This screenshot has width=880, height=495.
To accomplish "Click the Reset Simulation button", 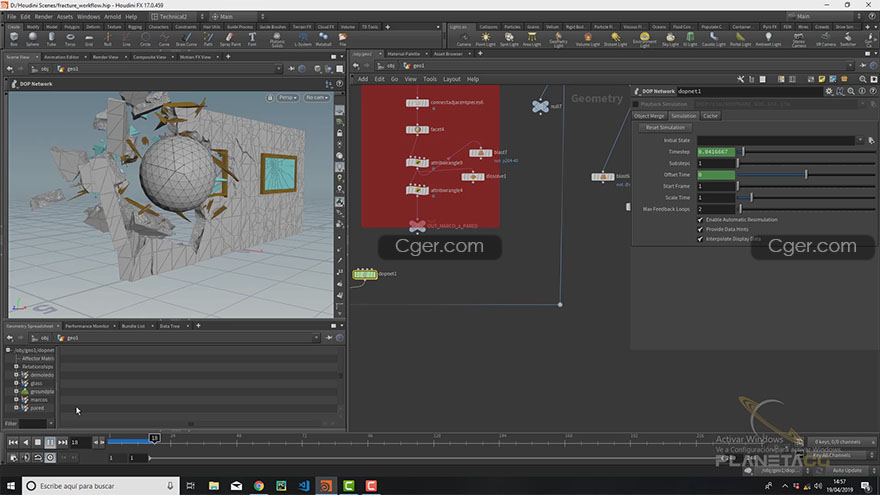I will click(664, 127).
